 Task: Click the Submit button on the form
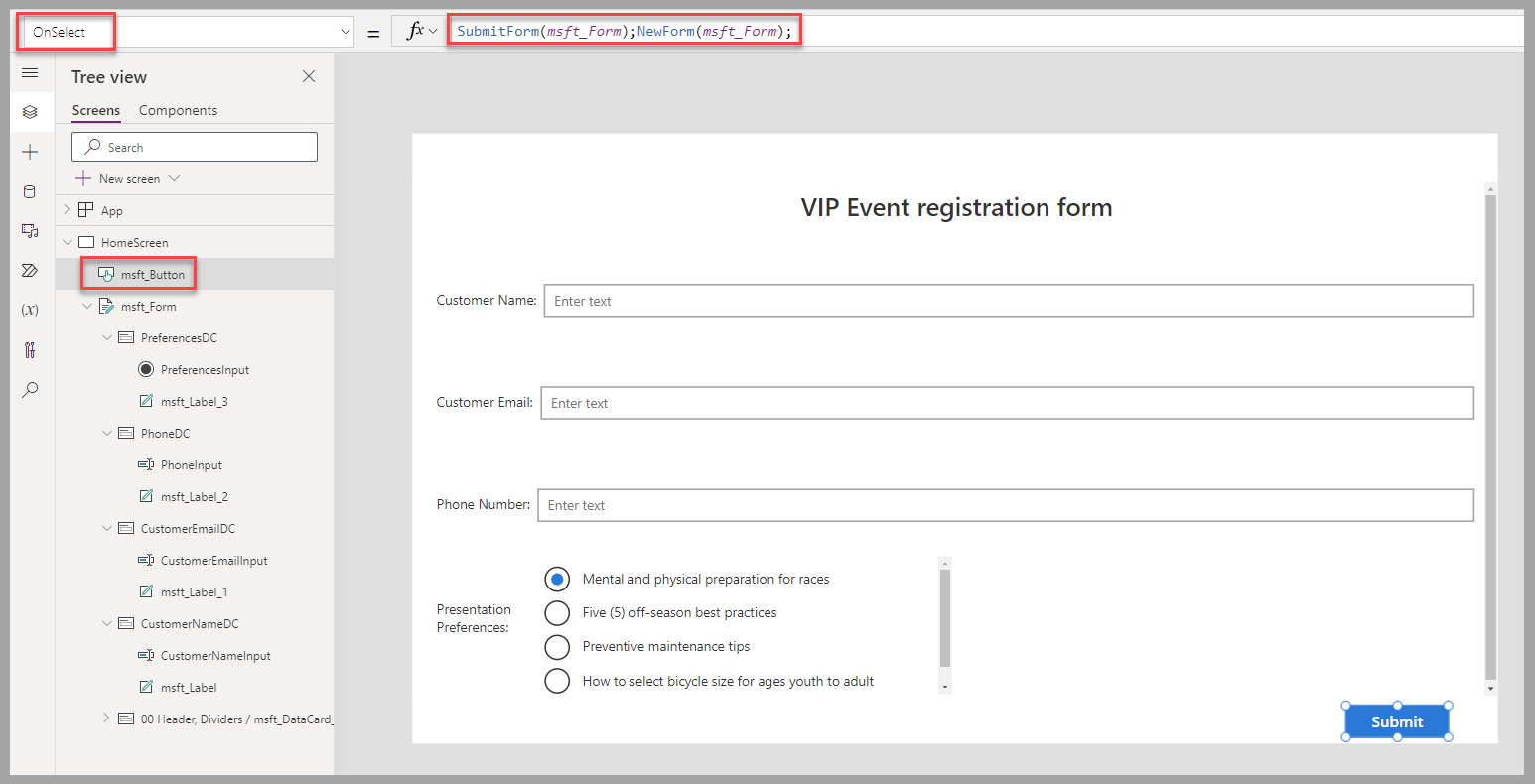pyautogui.click(x=1397, y=721)
